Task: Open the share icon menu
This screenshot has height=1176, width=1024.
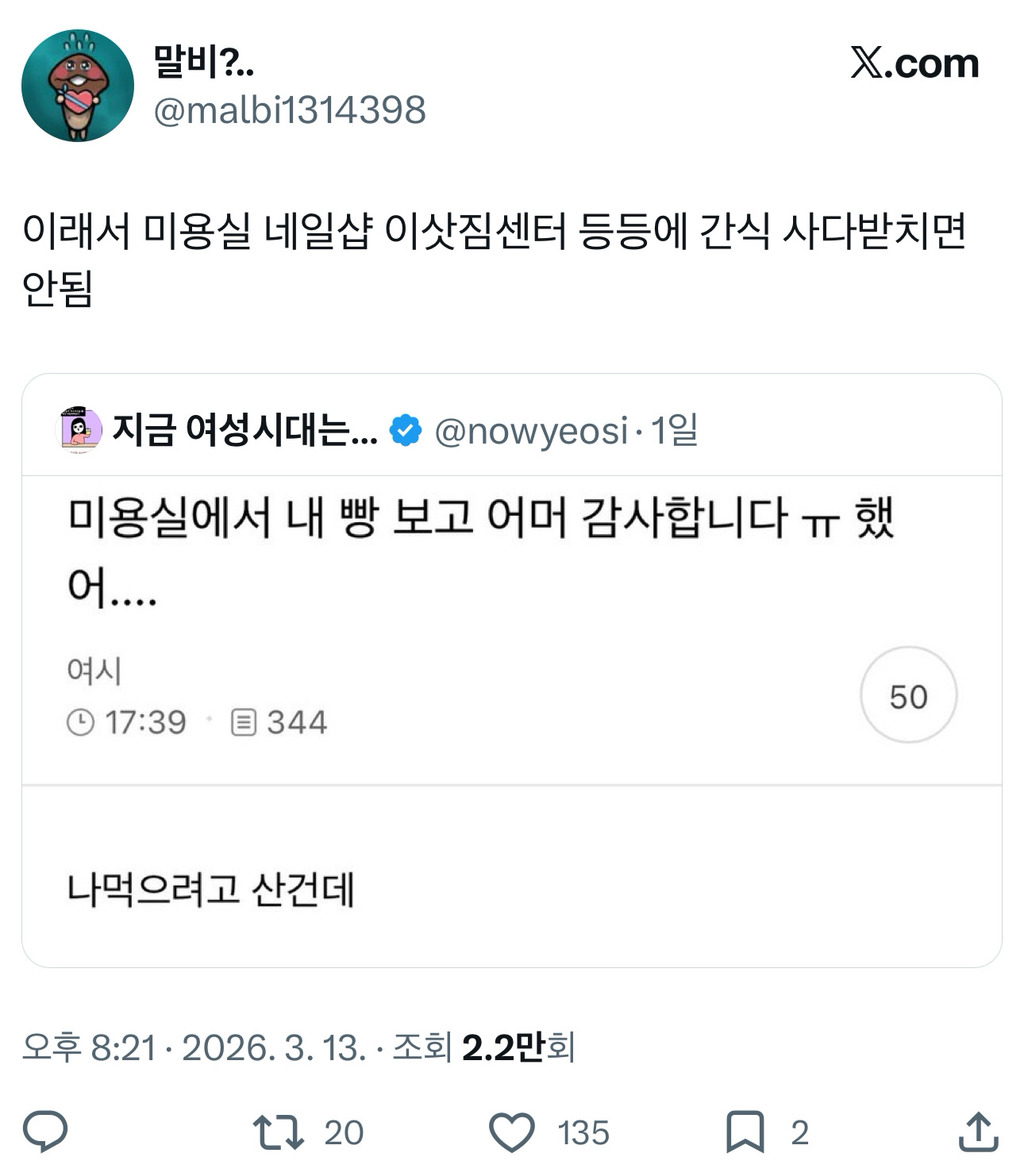Action: click(x=977, y=1132)
